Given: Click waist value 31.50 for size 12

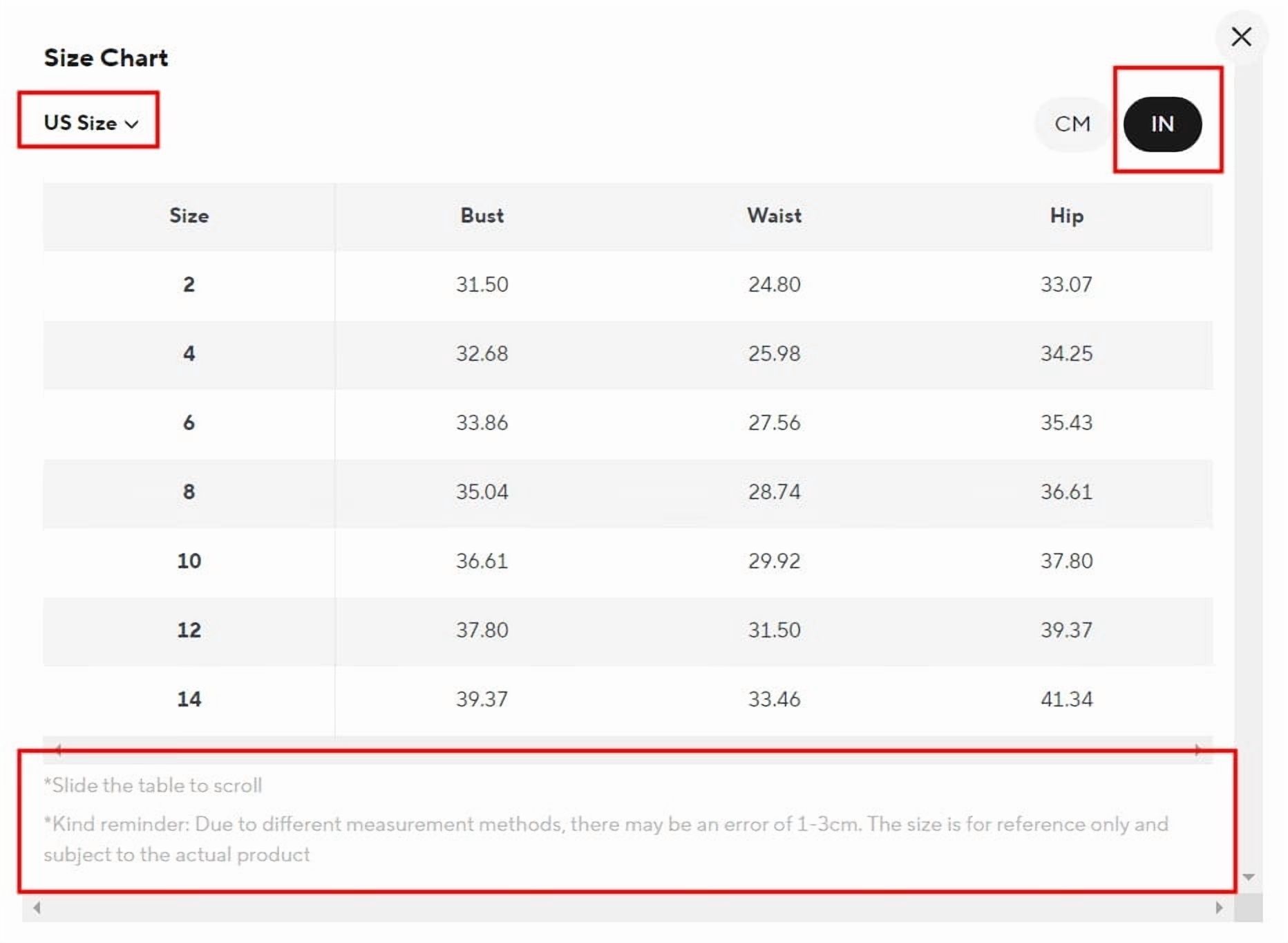Looking at the screenshot, I should (x=774, y=630).
